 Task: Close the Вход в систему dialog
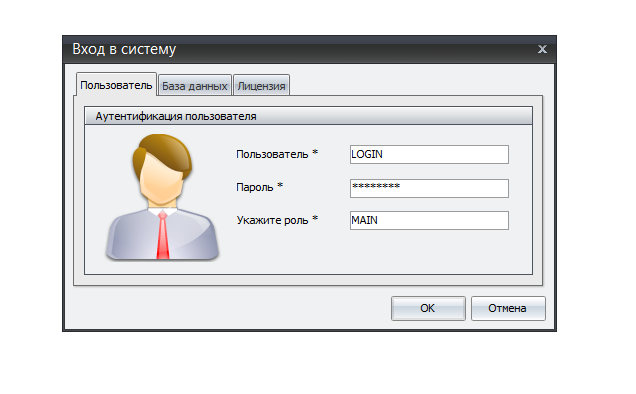click(542, 49)
